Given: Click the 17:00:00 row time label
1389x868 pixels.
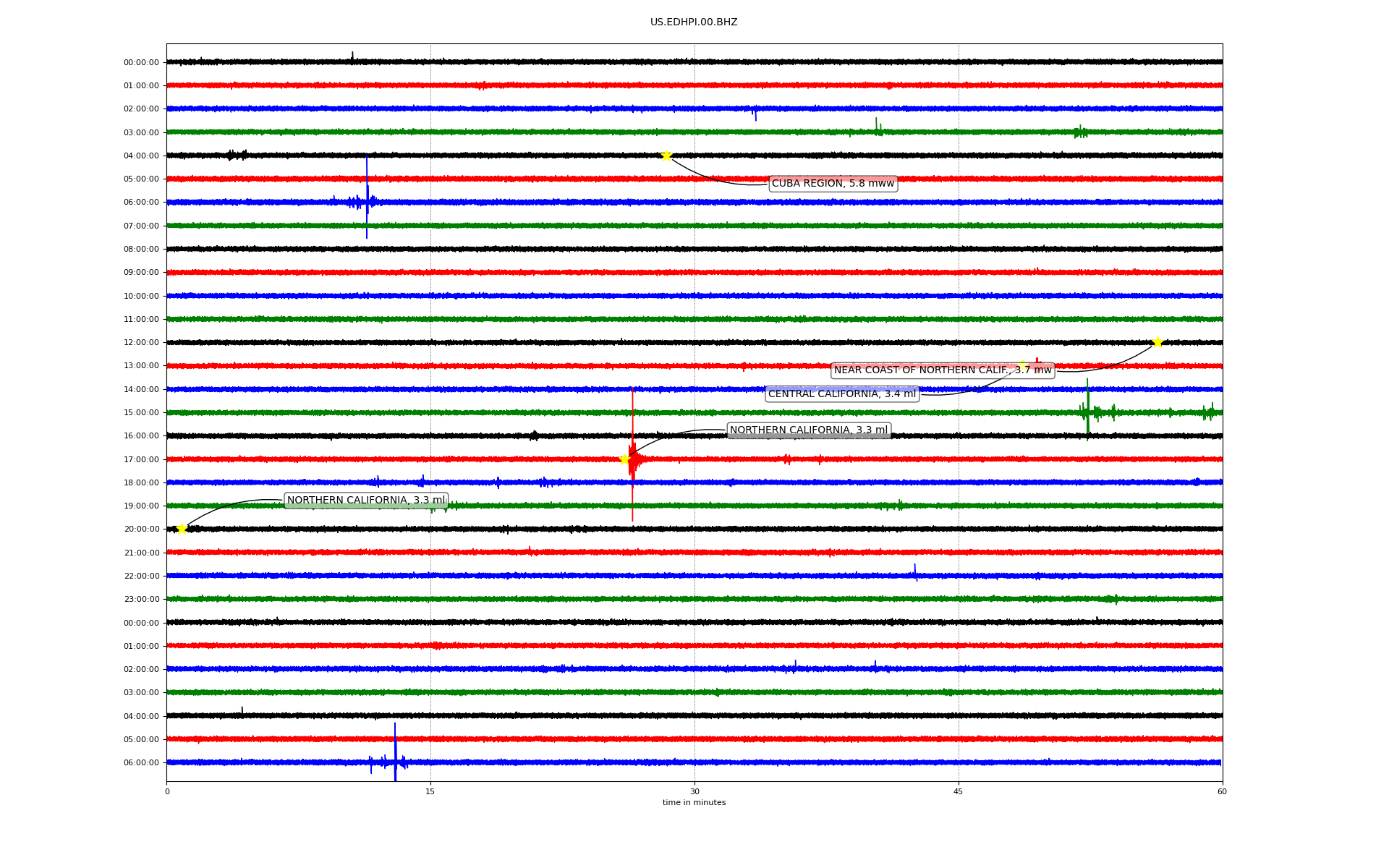Looking at the screenshot, I should click(141, 459).
